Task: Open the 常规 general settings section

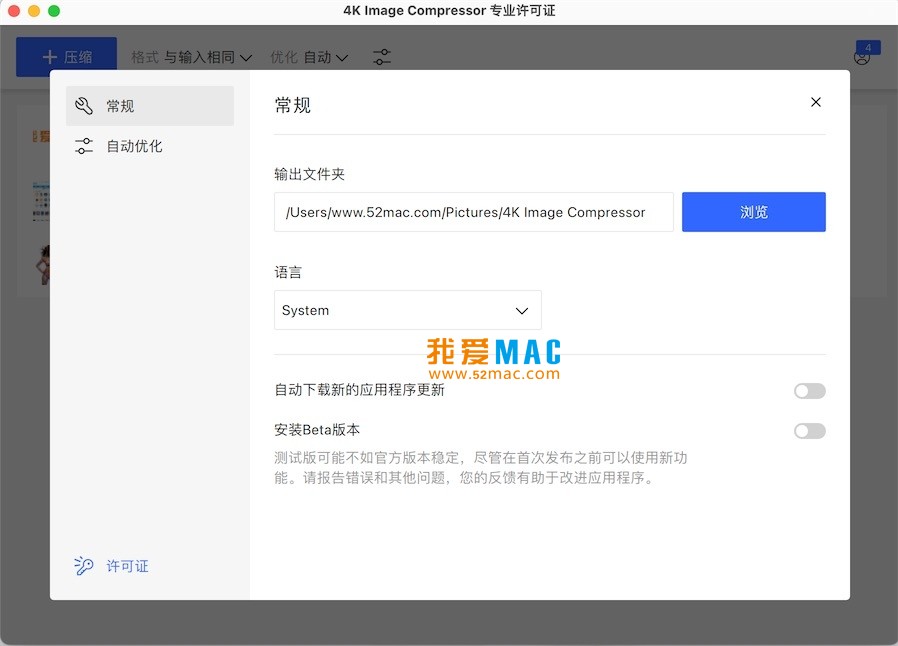Action: click(x=149, y=106)
